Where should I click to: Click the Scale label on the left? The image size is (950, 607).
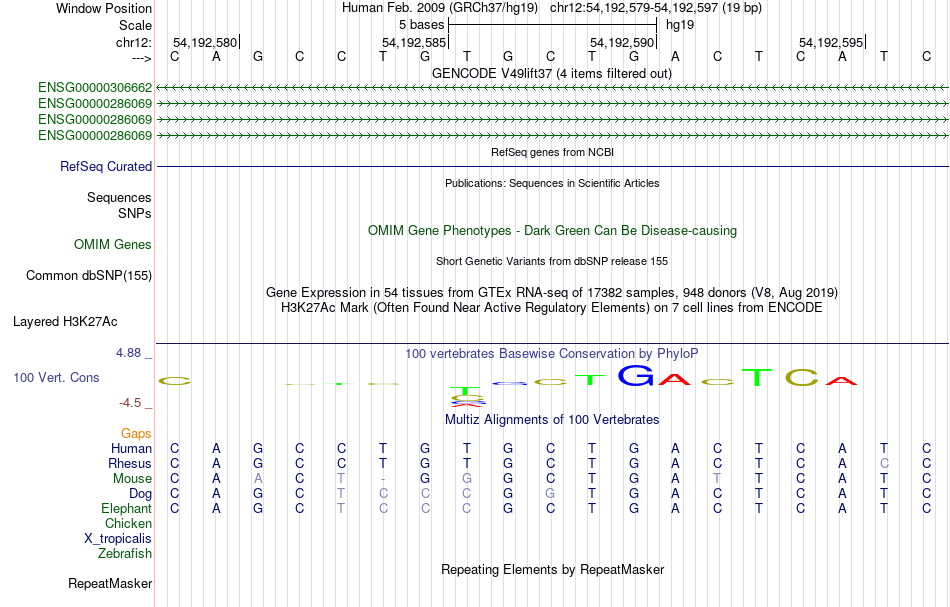coord(136,25)
